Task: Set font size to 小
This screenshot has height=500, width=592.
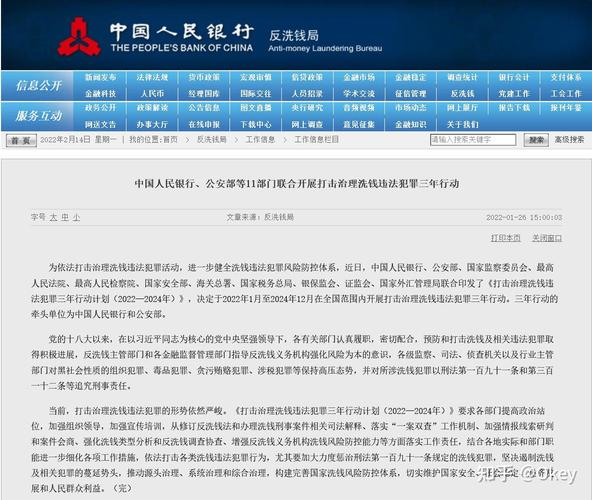Action: [x=76, y=217]
